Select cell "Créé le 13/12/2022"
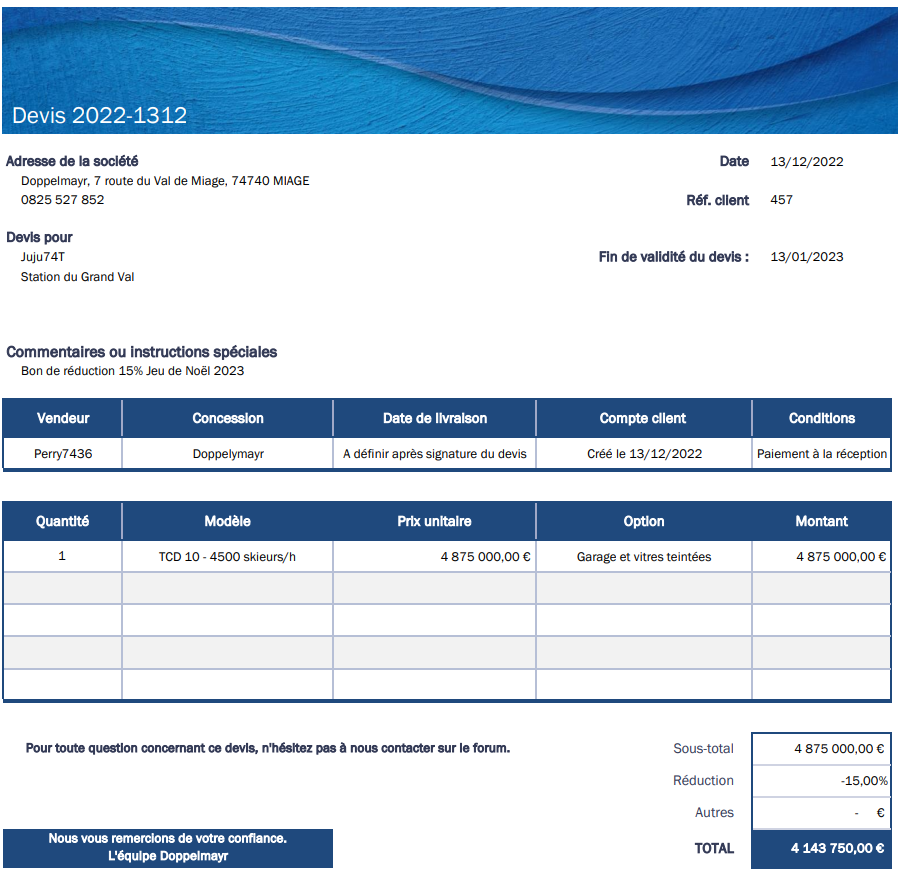 click(644, 454)
